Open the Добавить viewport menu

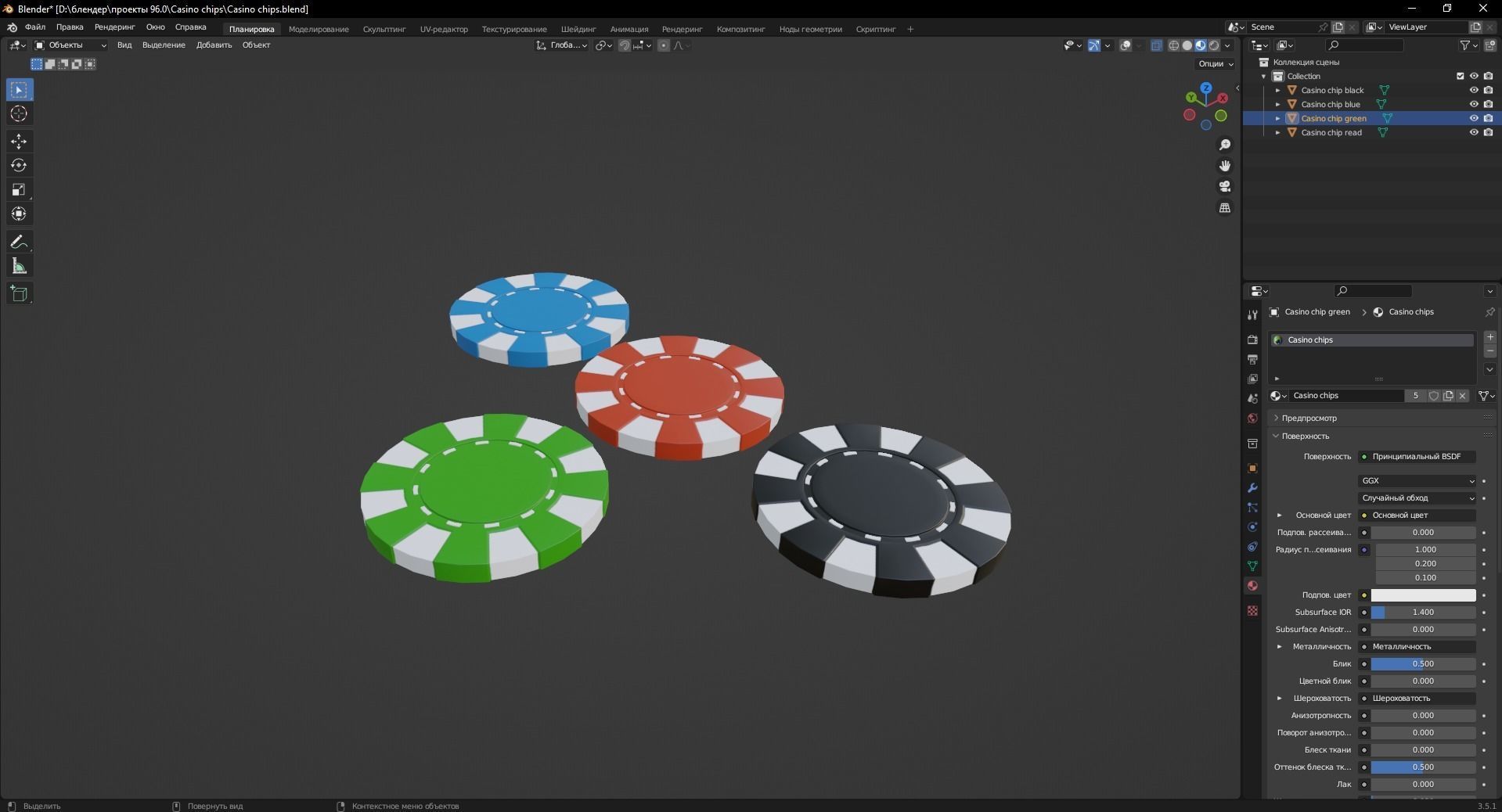pyautogui.click(x=214, y=45)
